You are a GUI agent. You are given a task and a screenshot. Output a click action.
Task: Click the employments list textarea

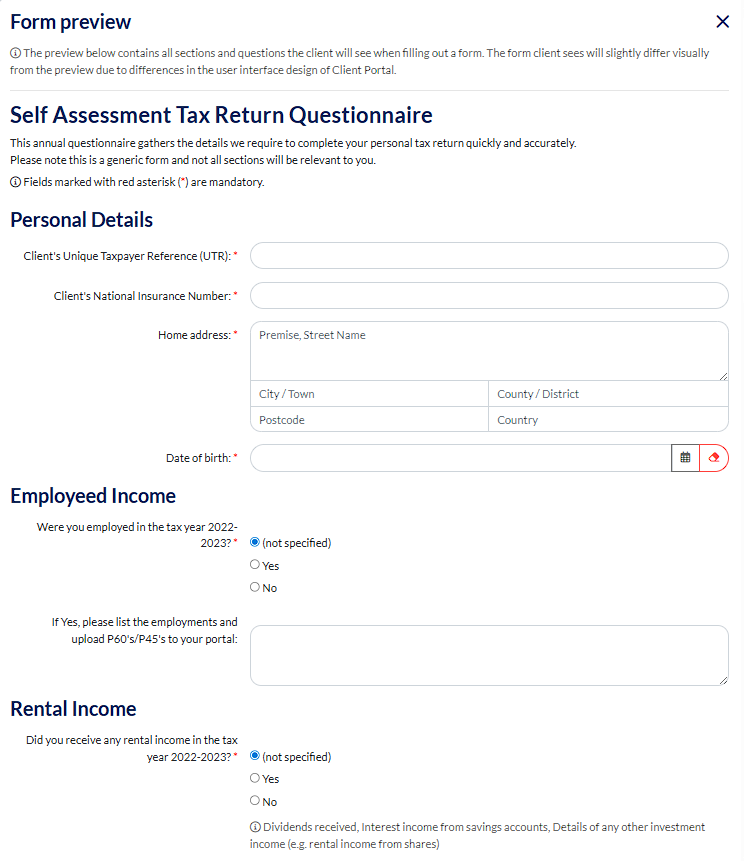[489, 655]
